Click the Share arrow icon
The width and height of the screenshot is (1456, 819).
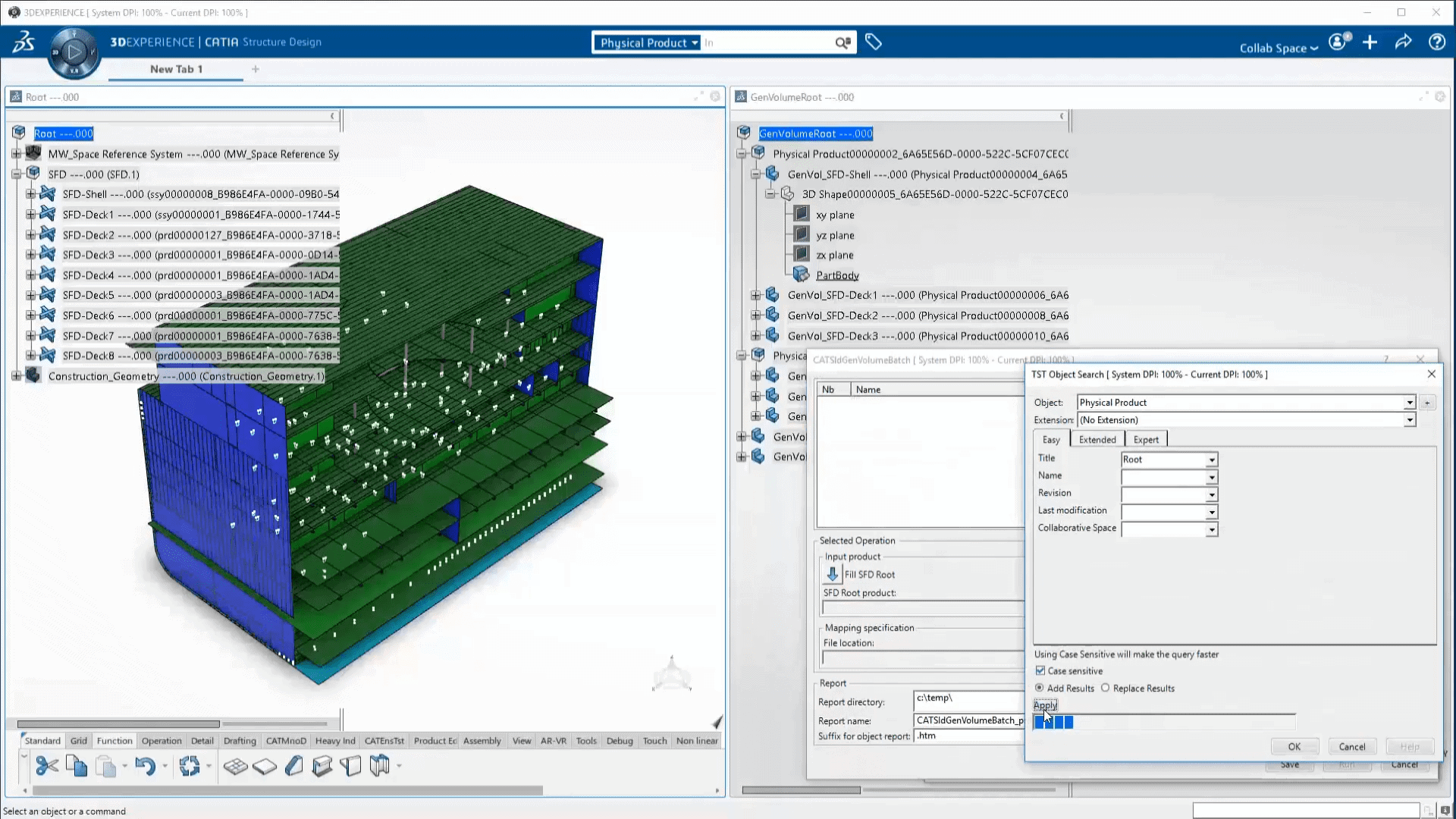[1403, 42]
